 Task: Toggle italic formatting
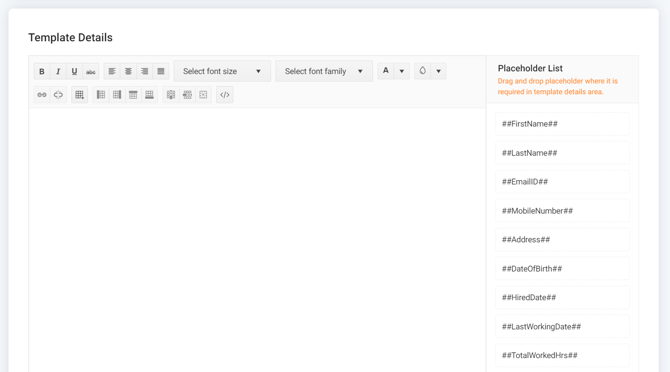click(x=58, y=71)
